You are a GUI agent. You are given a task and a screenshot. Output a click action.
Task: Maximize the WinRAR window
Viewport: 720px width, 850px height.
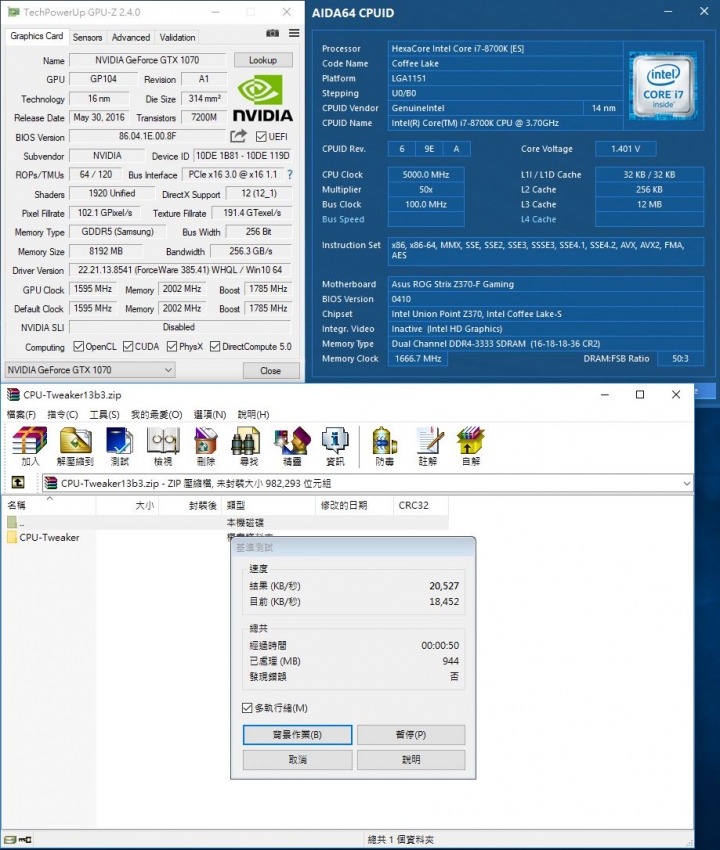click(640, 395)
